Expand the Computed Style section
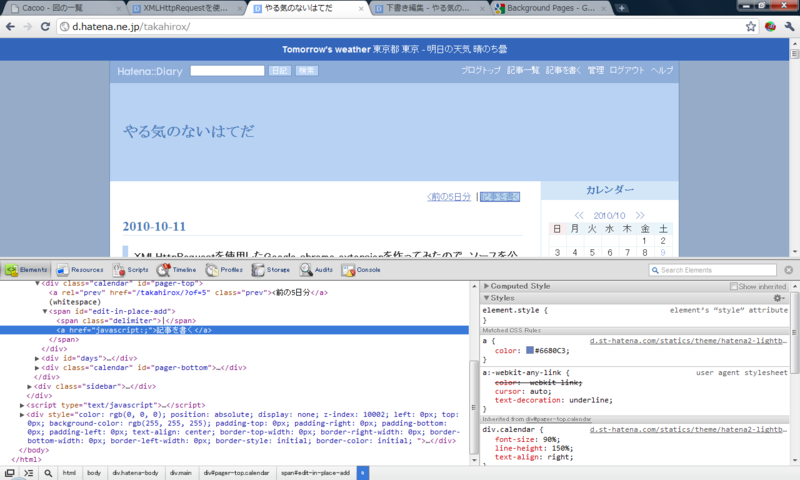800x480 pixels. coord(486,286)
